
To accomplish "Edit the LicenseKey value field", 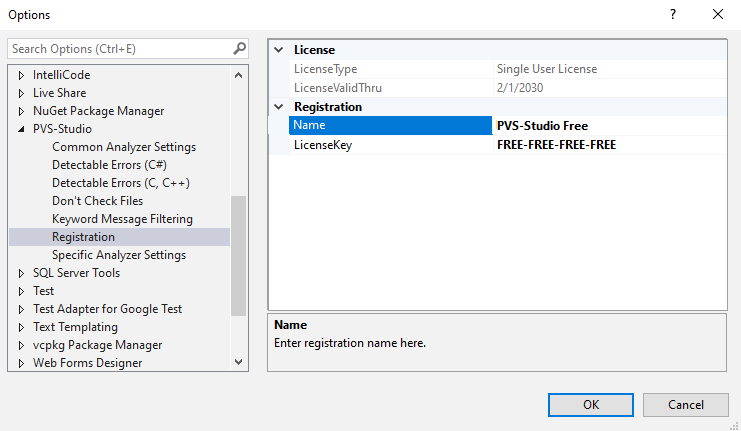I will (x=608, y=145).
